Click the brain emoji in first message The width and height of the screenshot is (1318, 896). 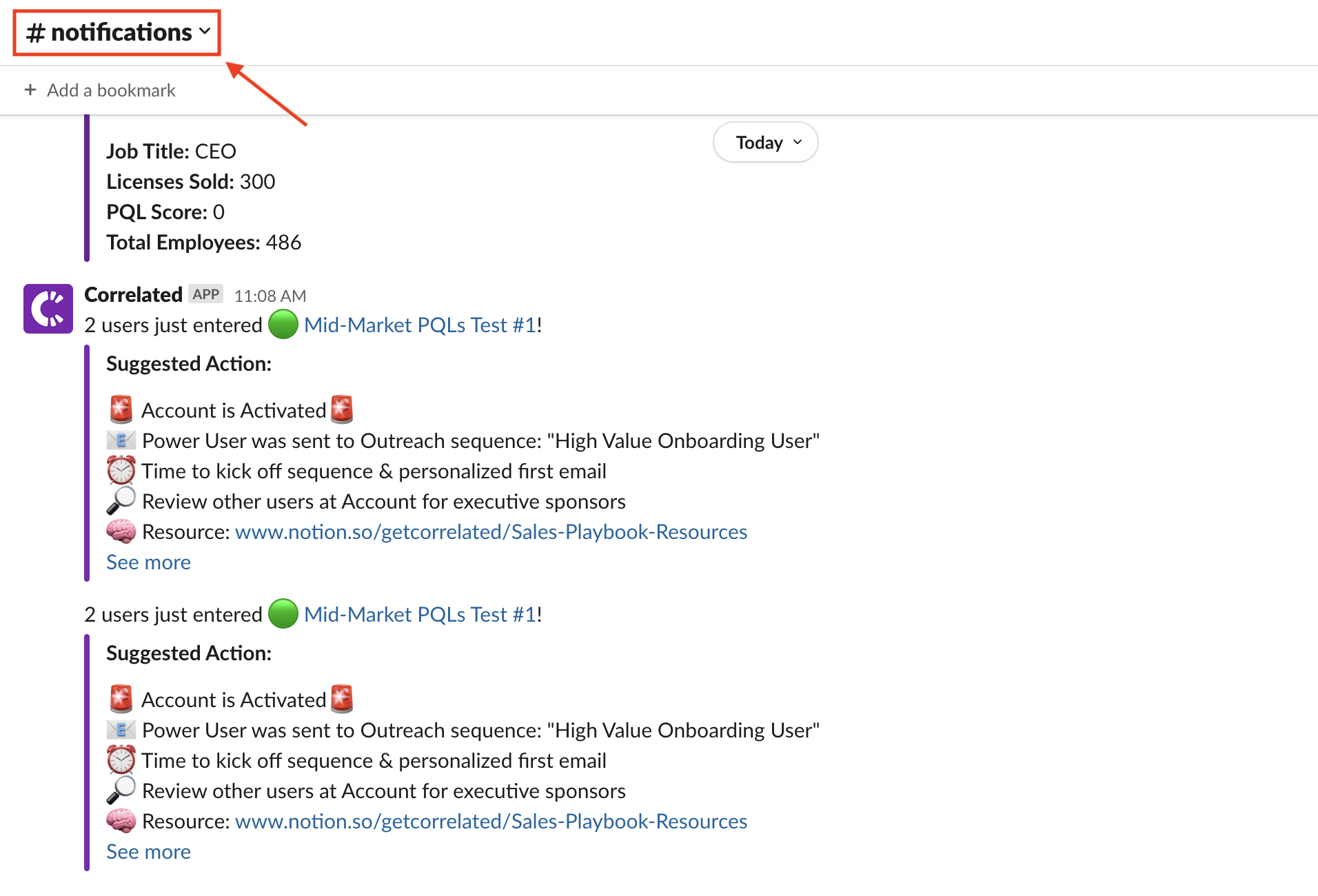[121, 531]
